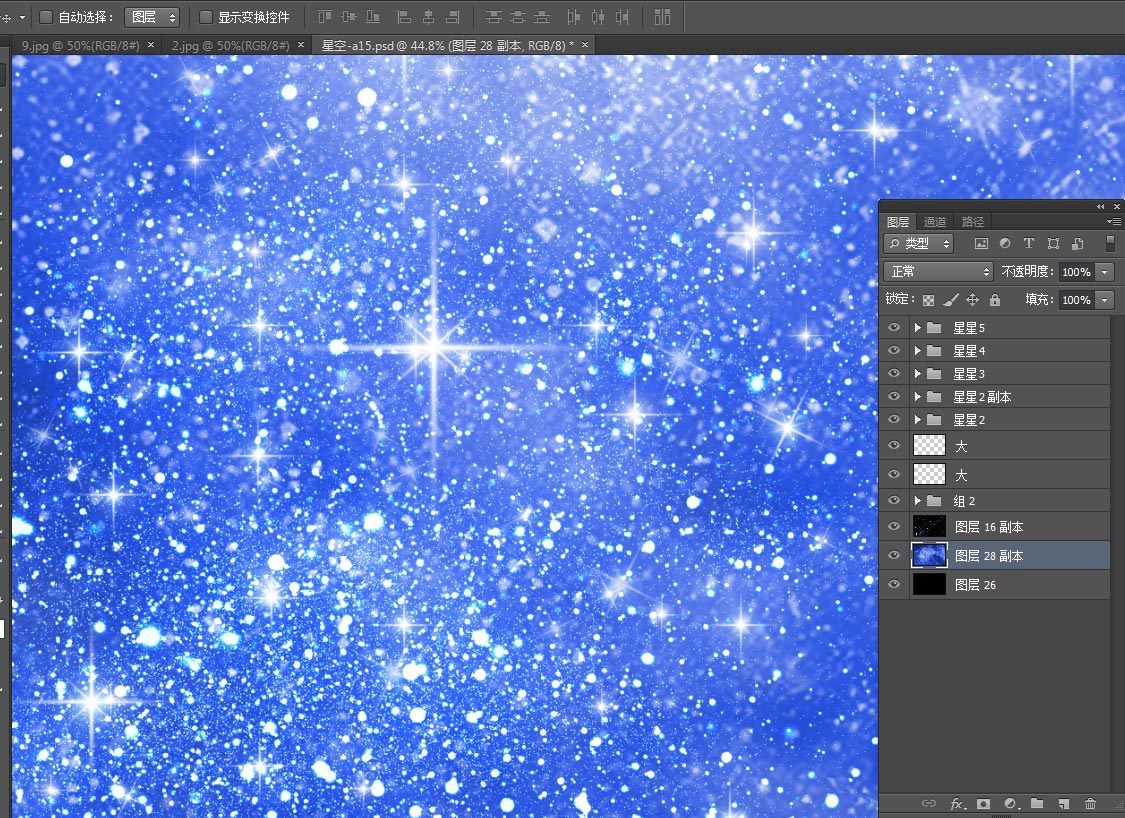
Task: Click the distribute right edges icon
Action: 622,17
